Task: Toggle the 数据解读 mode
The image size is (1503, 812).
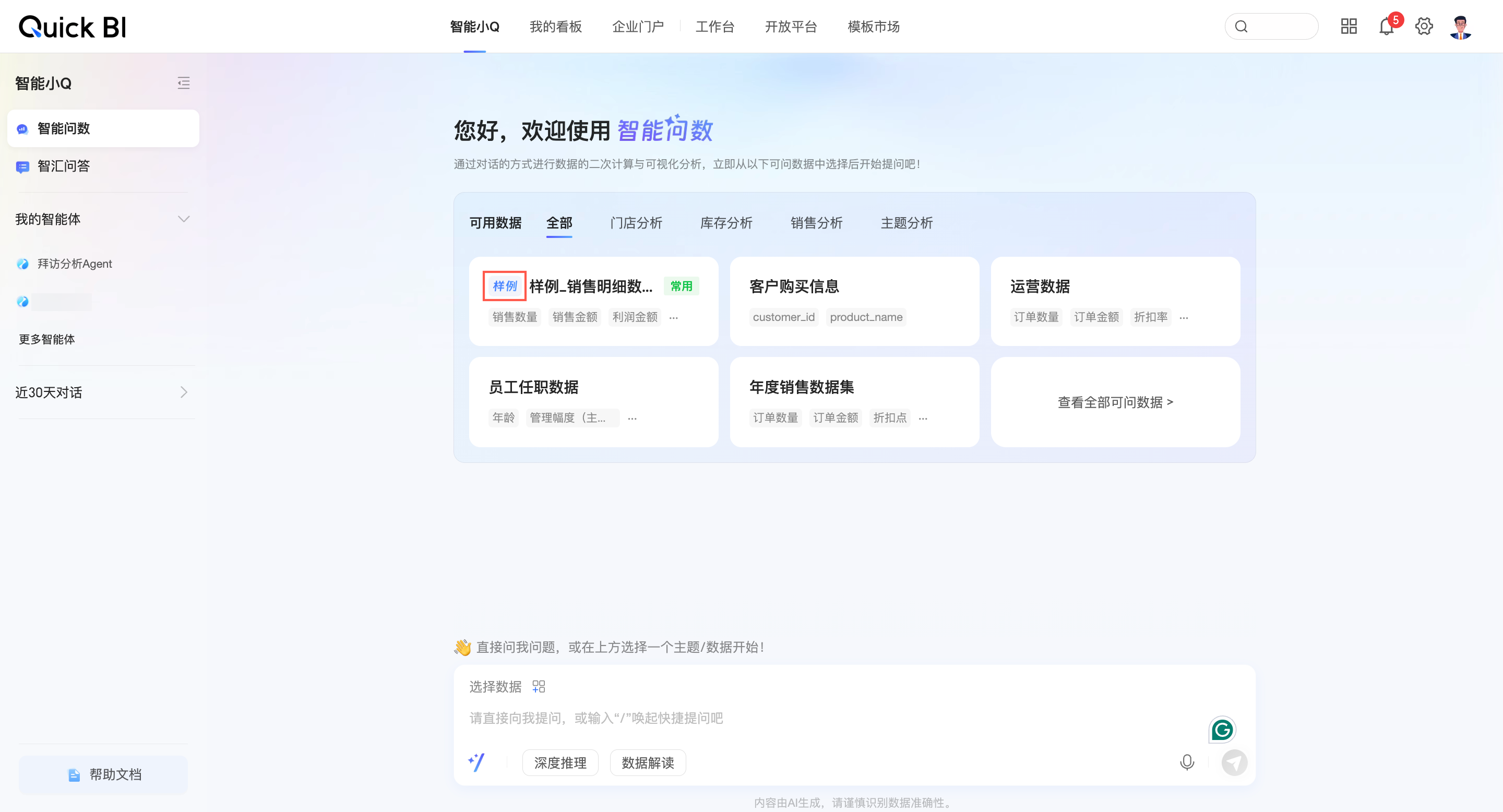Action: [x=648, y=762]
